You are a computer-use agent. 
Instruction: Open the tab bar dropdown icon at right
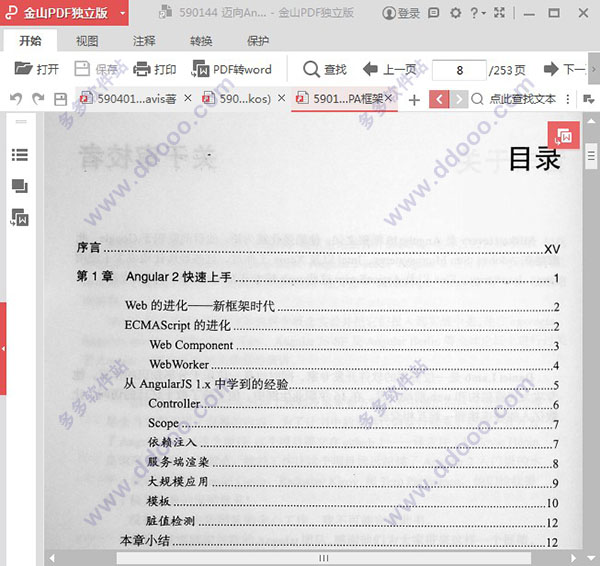point(589,99)
